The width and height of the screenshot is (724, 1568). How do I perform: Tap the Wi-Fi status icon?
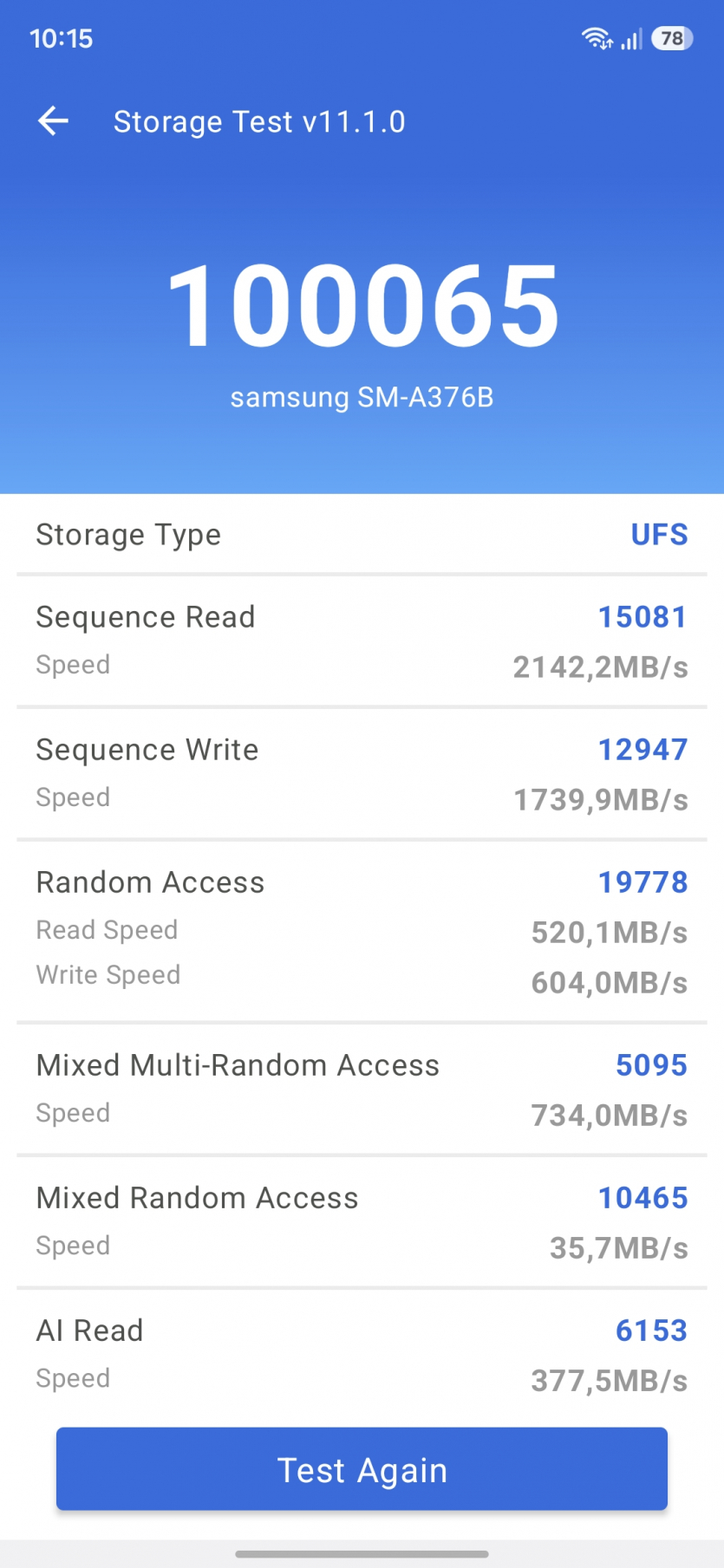(597, 38)
